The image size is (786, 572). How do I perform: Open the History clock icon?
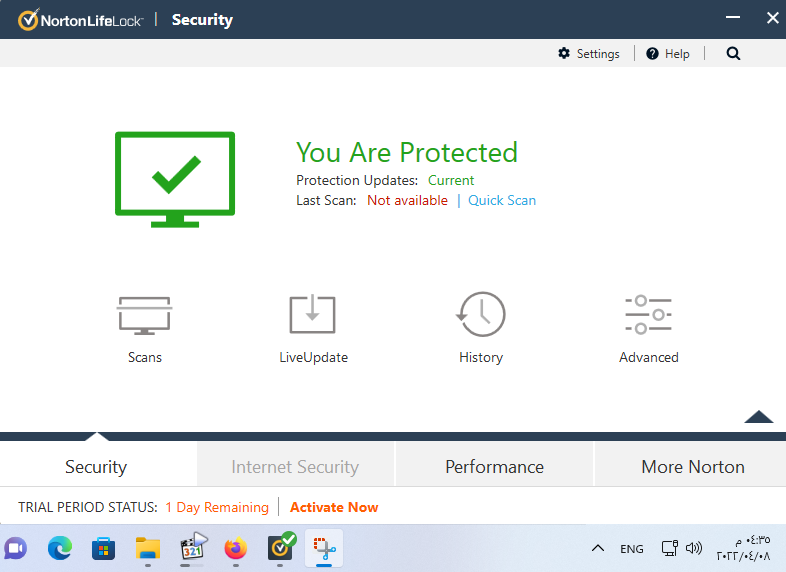pyautogui.click(x=481, y=314)
